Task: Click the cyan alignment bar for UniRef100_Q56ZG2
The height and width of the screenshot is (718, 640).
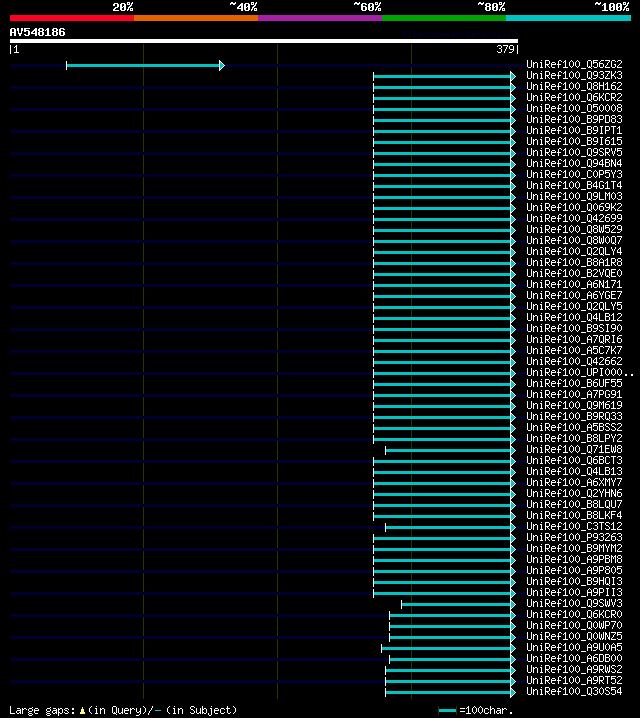Action: pos(145,65)
